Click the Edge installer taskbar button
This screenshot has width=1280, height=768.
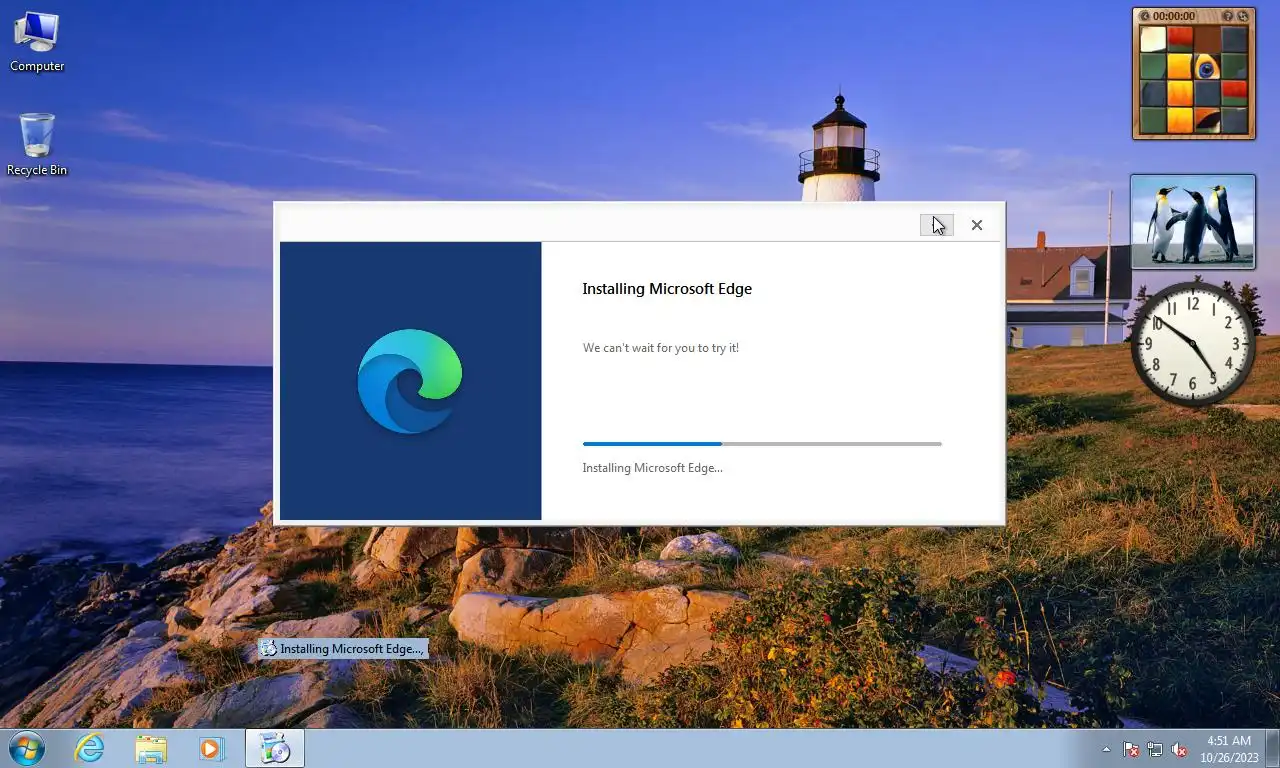274,748
